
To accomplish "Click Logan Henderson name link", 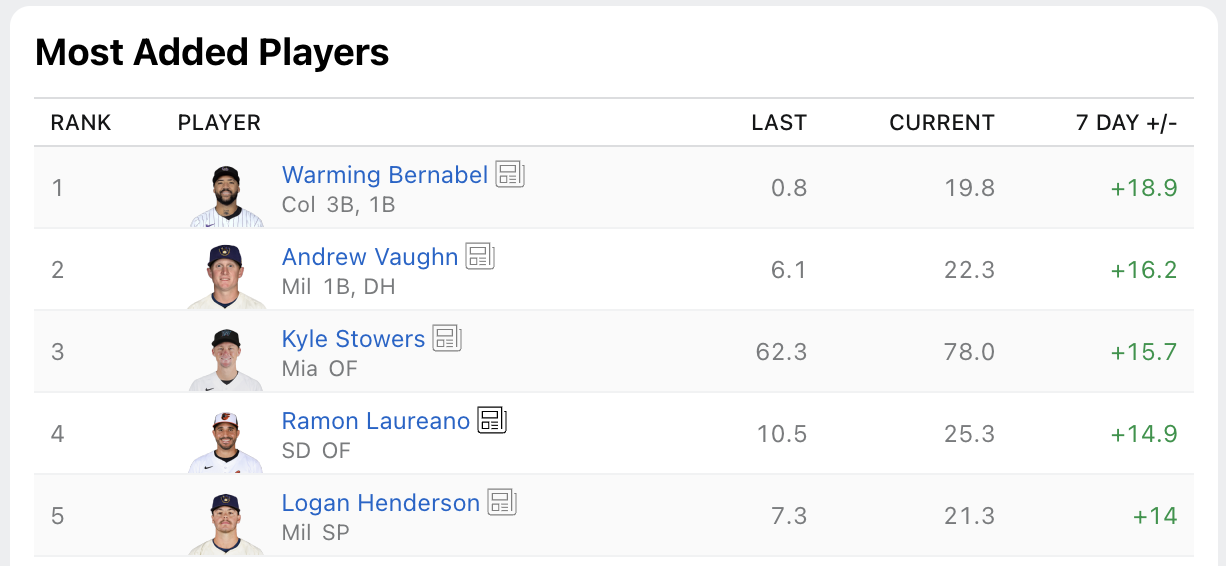I will 381,503.
